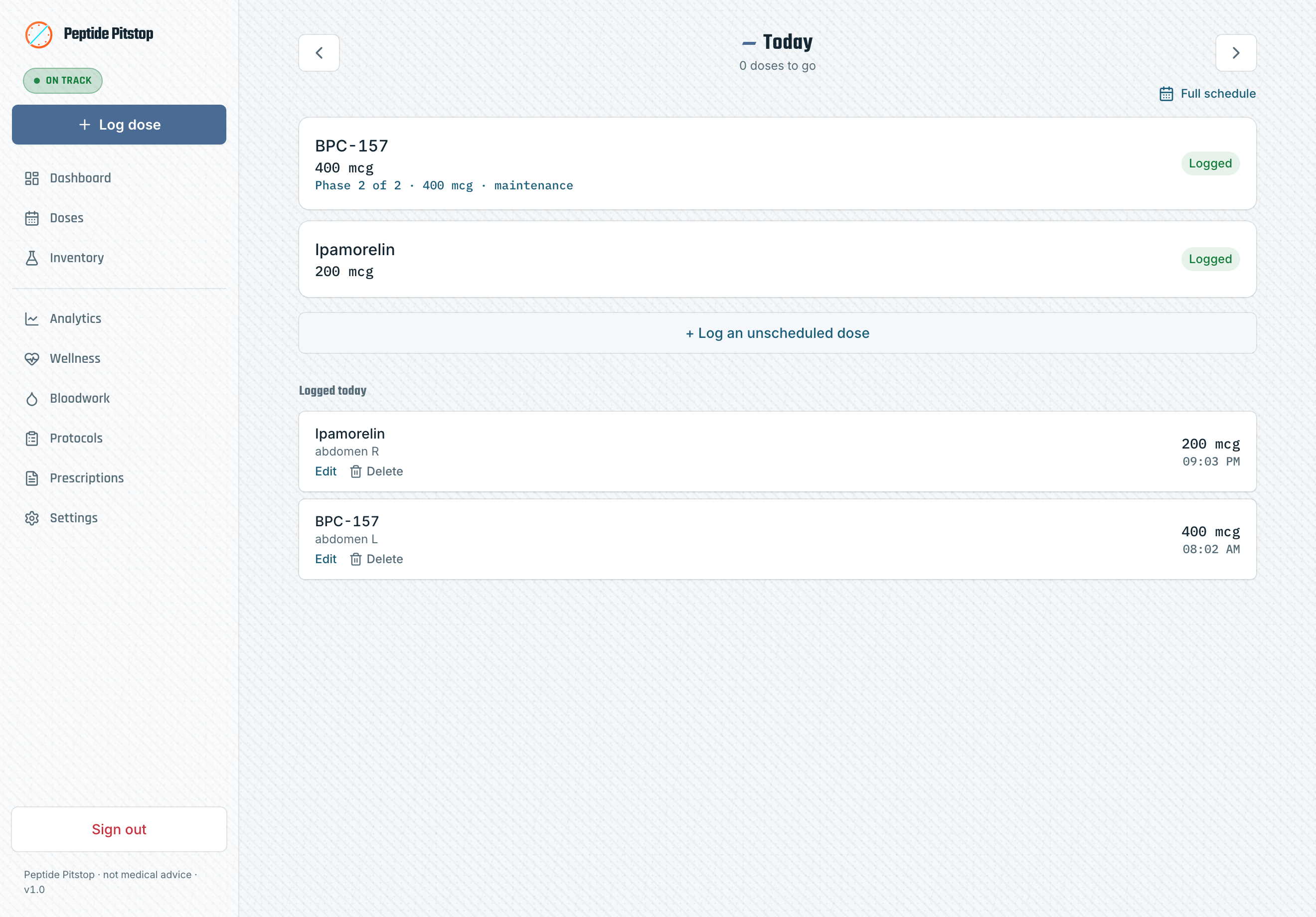This screenshot has height=917, width=1316.
Task: Click the Wellness heart icon
Action: pyautogui.click(x=31, y=359)
